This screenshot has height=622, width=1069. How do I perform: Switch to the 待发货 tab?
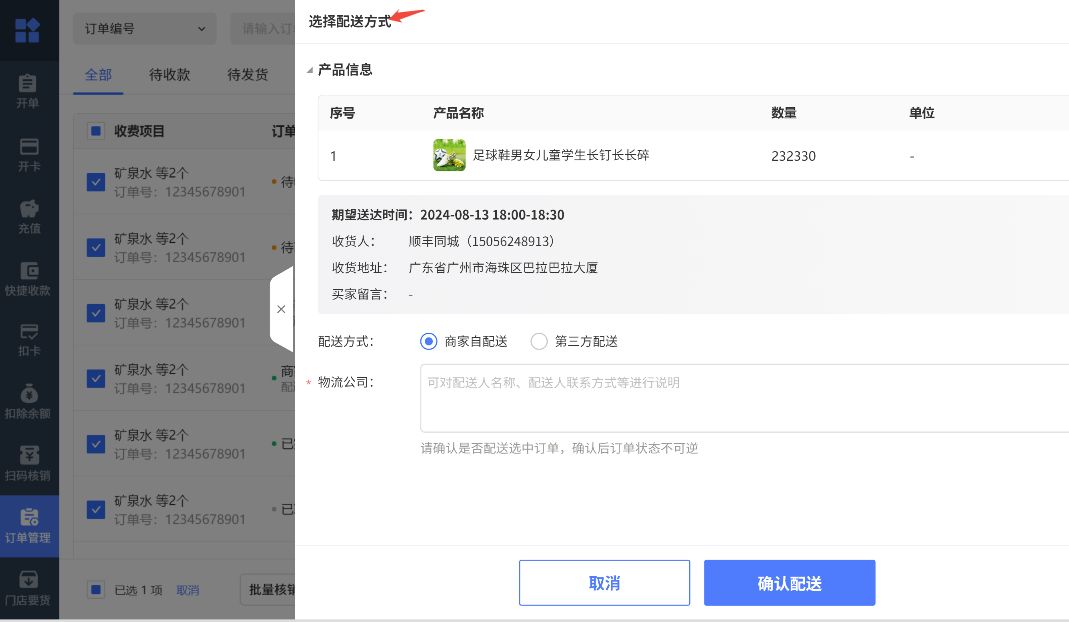coord(247,74)
